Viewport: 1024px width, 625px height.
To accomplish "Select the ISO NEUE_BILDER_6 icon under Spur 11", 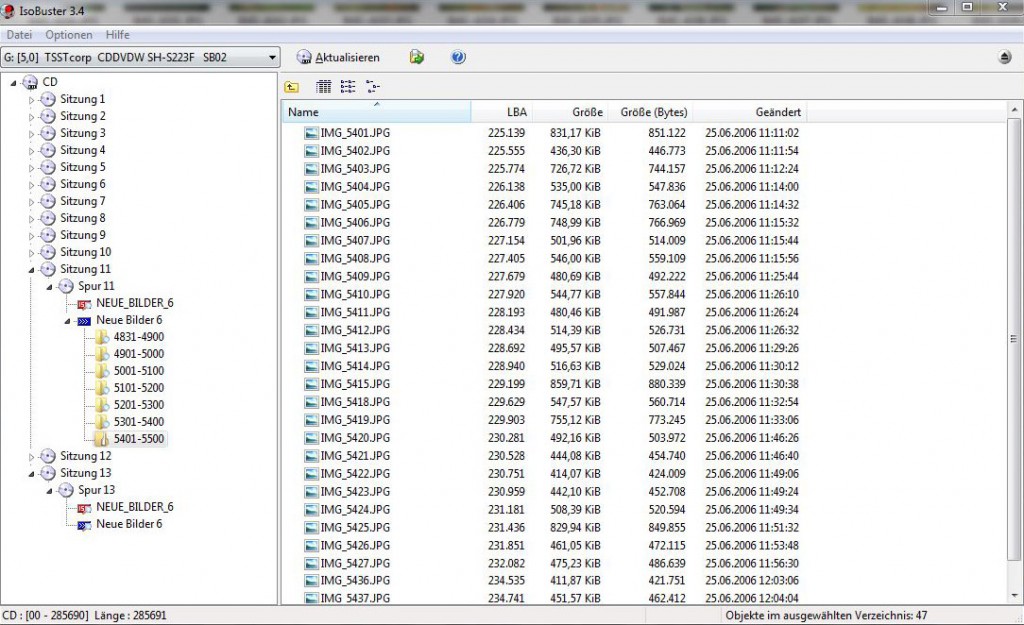I will pos(84,303).
